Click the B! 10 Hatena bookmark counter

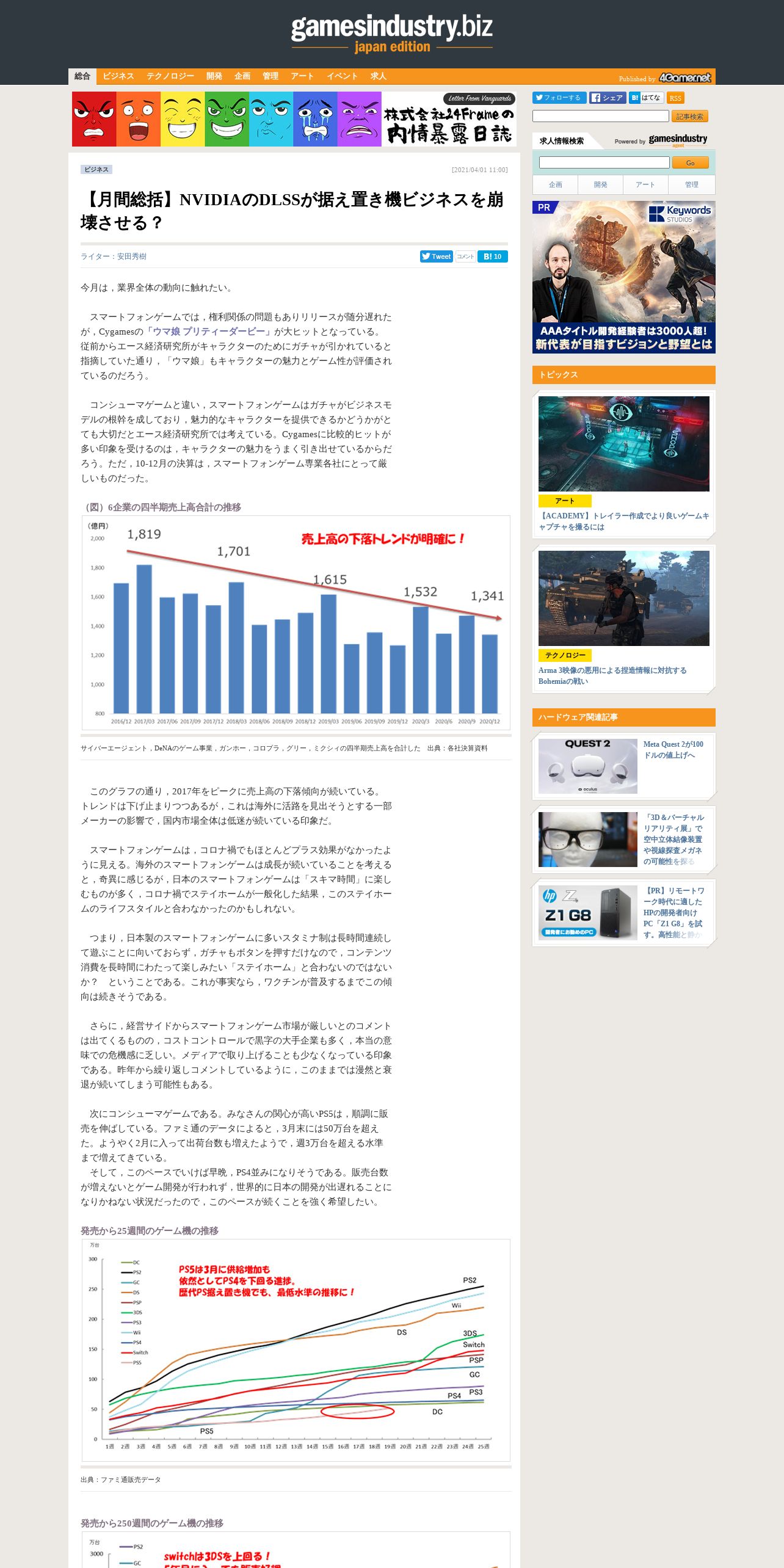[x=493, y=256]
